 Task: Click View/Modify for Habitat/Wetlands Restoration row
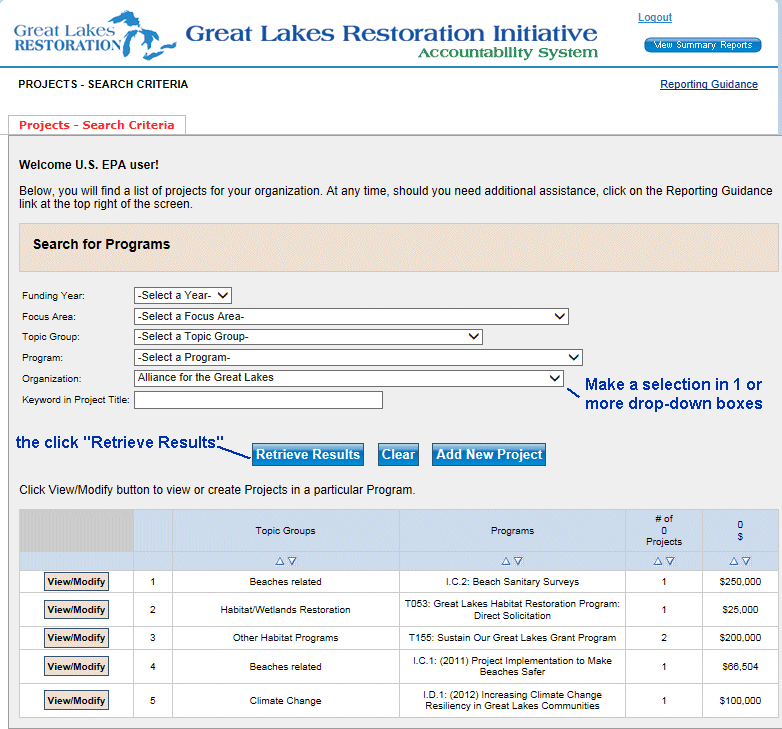tap(76, 609)
